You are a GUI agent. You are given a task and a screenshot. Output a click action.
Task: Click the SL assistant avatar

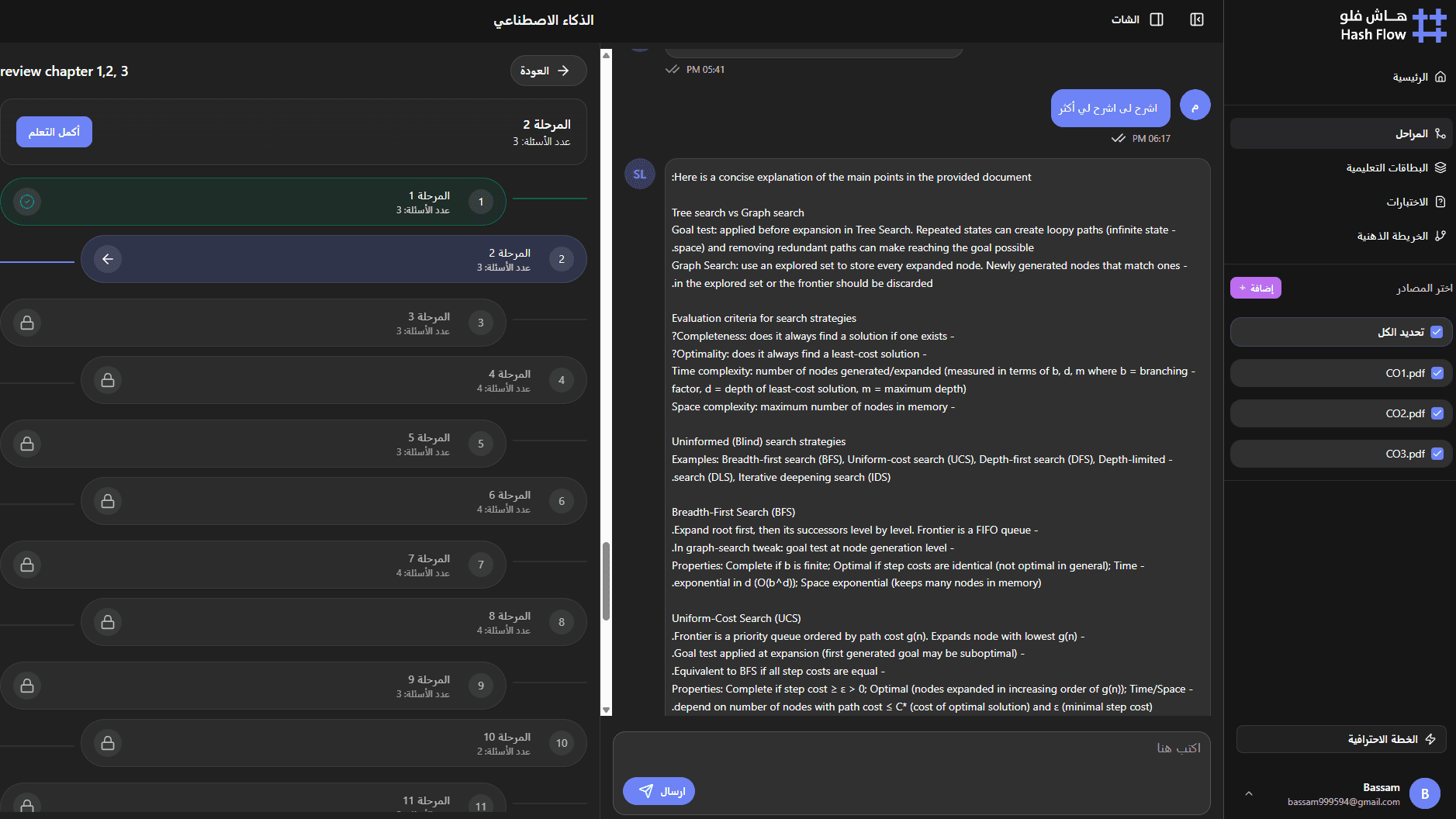640,175
